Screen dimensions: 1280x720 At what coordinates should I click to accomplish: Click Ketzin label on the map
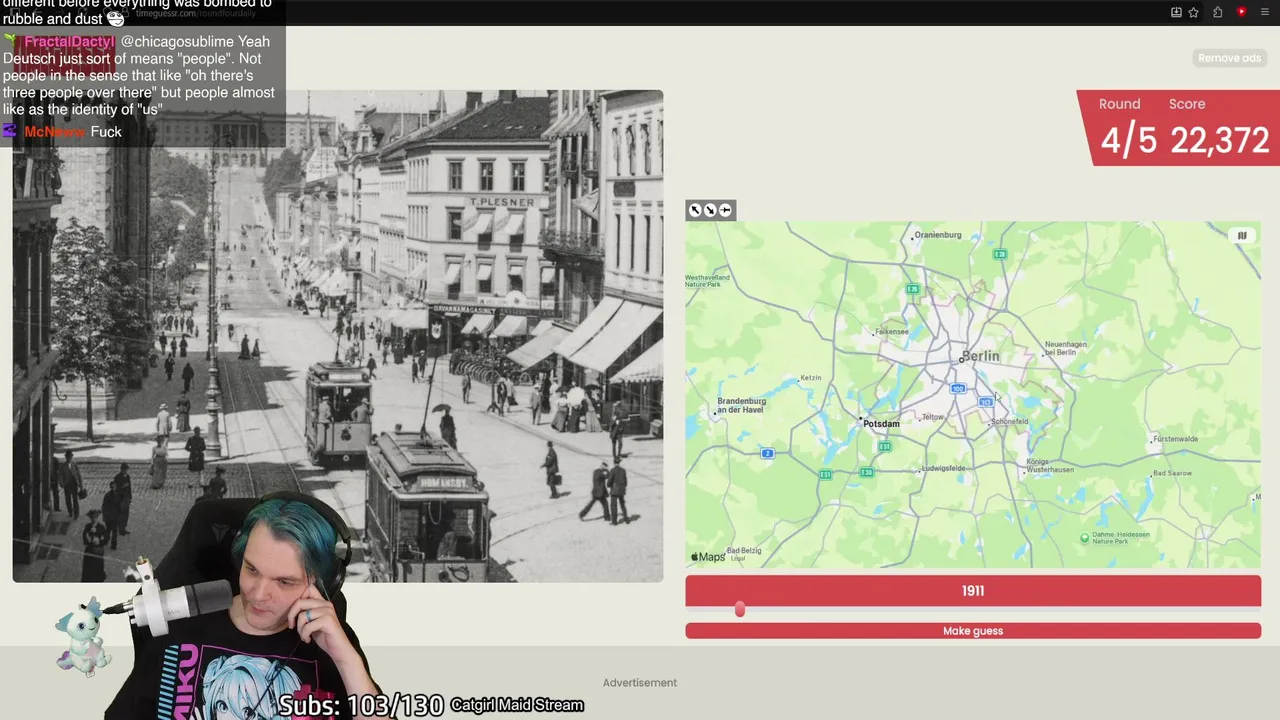[811, 377]
